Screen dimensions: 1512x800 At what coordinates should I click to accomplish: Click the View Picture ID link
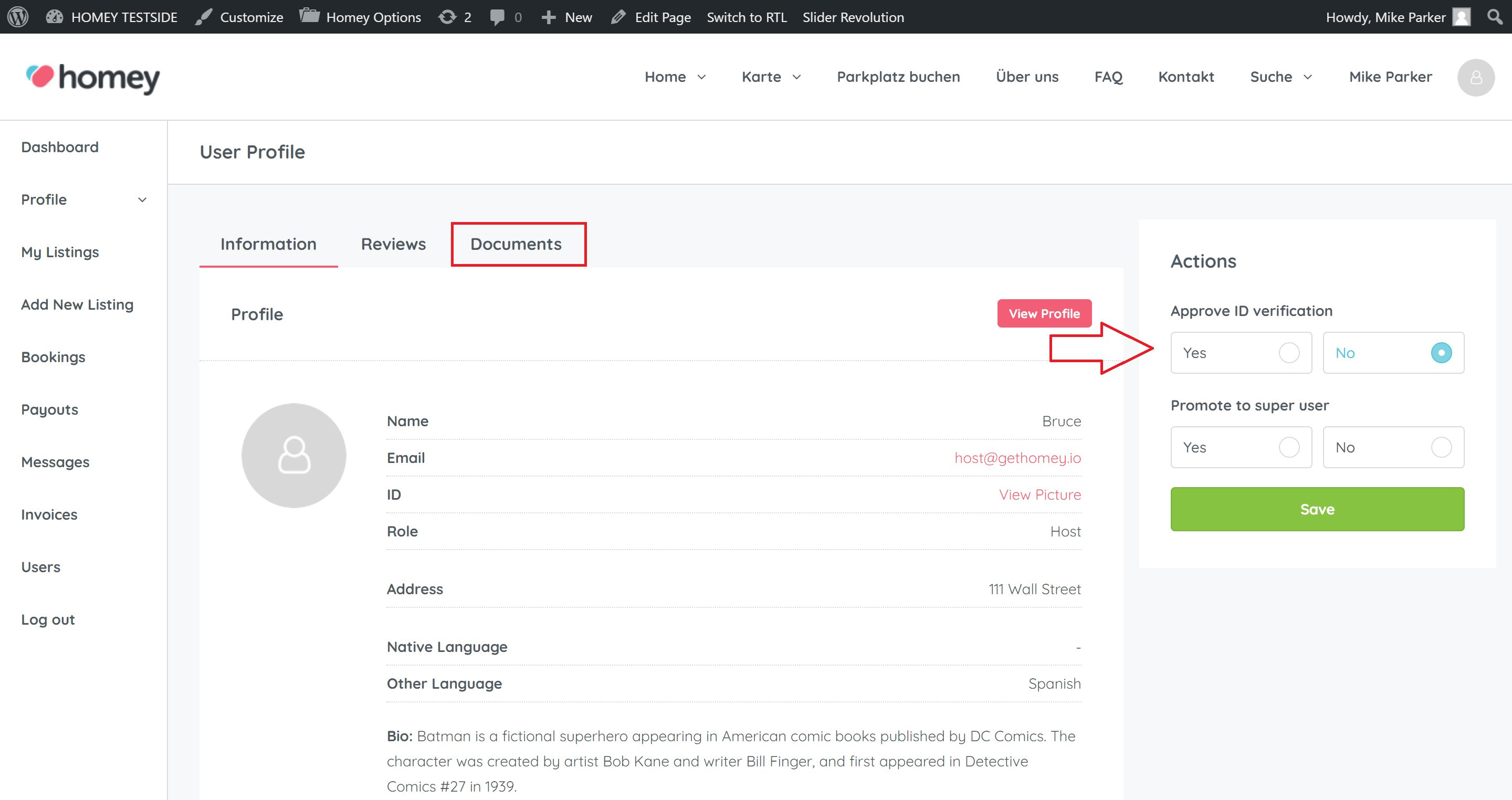pos(1039,494)
